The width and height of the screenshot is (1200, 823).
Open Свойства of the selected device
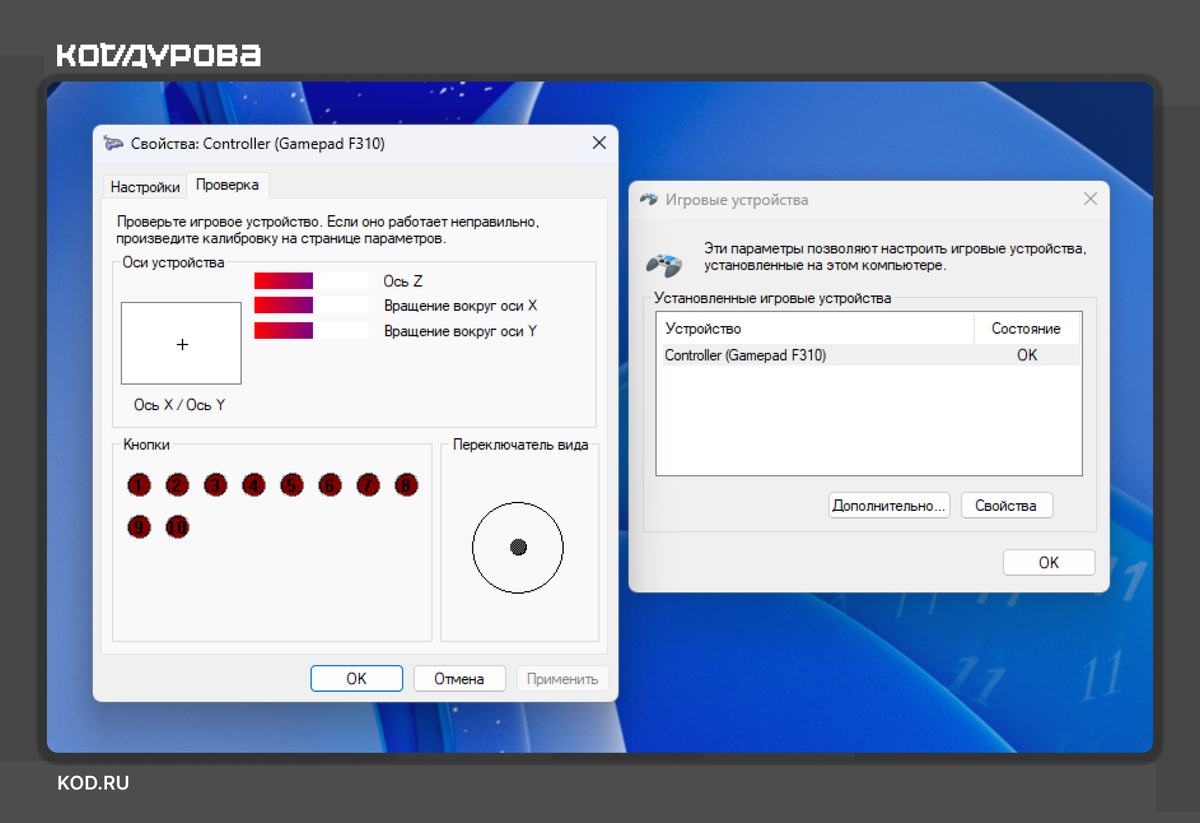pyautogui.click(x=1006, y=505)
